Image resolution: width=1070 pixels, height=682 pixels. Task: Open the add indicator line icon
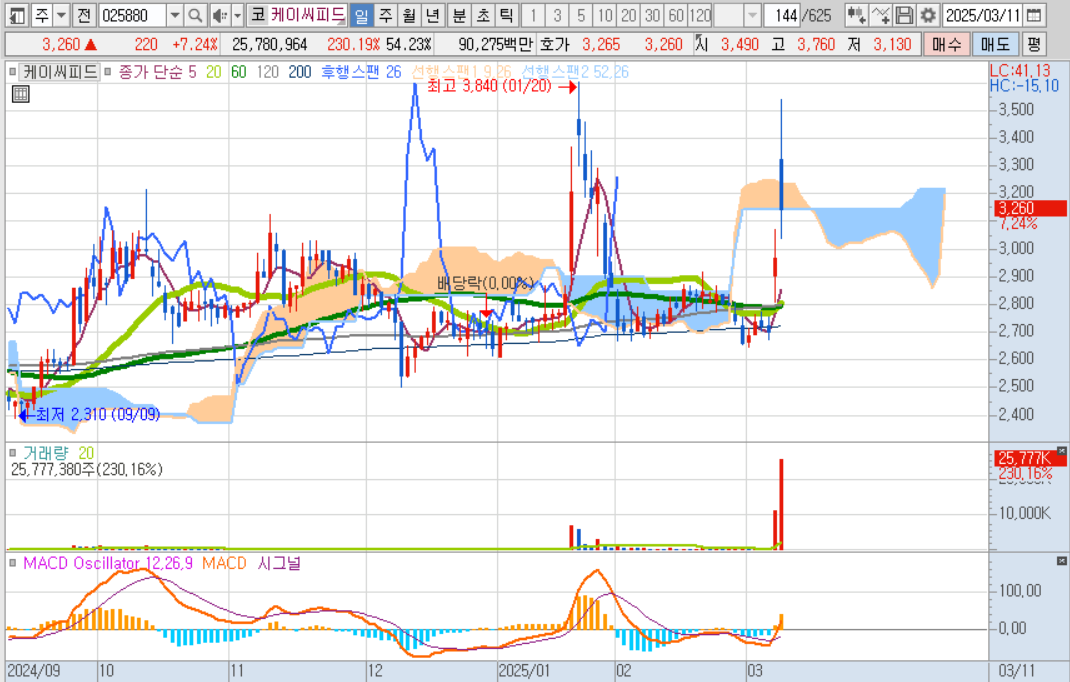coord(880,14)
